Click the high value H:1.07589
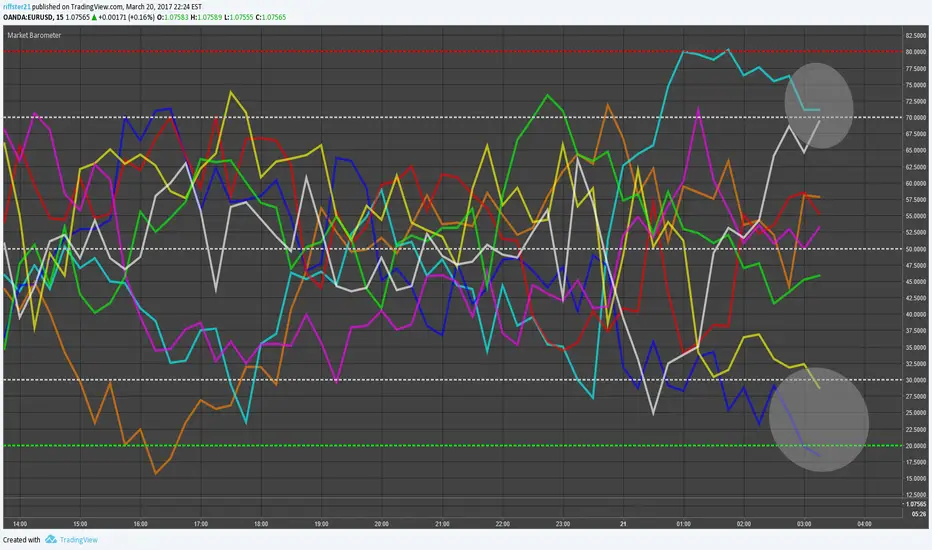The width and height of the screenshot is (932, 550). pyautogui.click(x=206, y=17)
